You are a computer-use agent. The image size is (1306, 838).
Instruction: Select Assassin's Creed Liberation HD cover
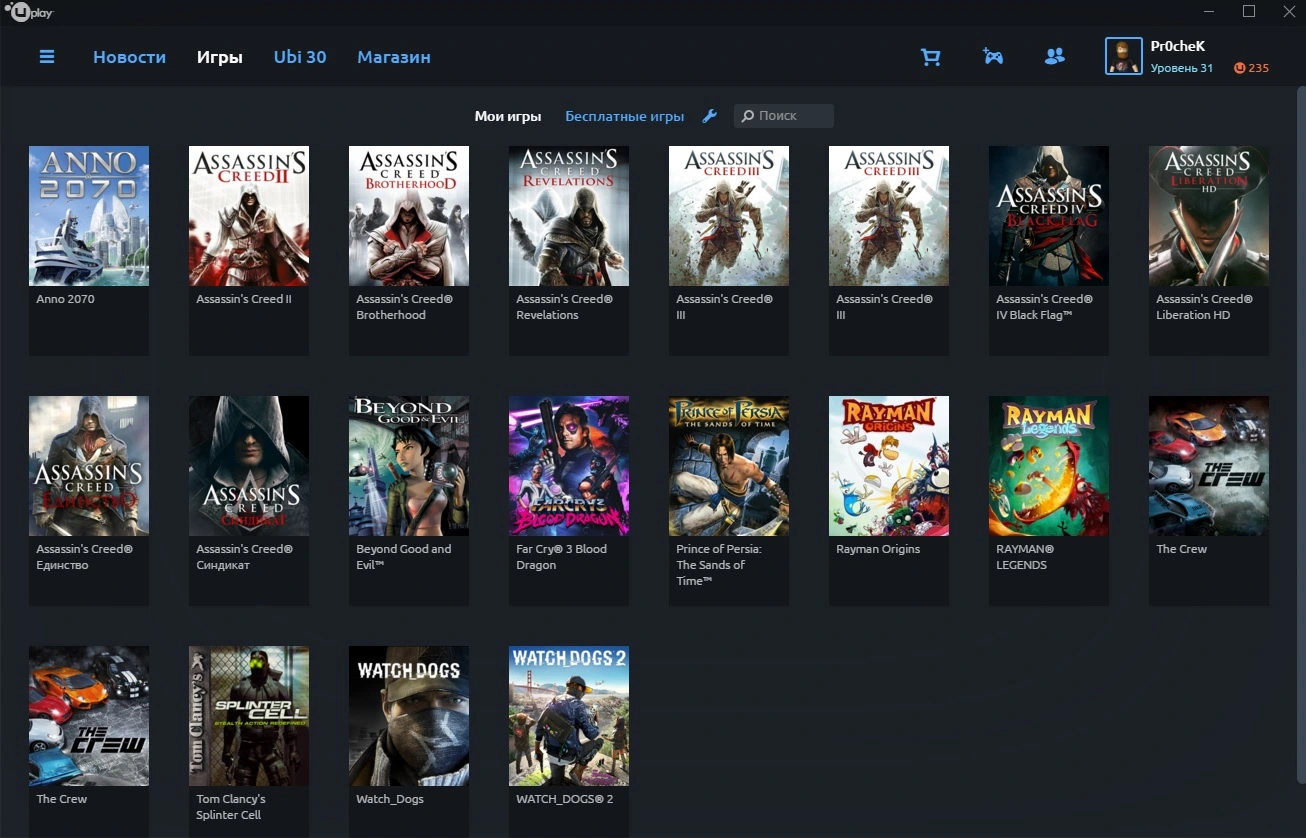pyautogui.click(x=1209, y=216)
